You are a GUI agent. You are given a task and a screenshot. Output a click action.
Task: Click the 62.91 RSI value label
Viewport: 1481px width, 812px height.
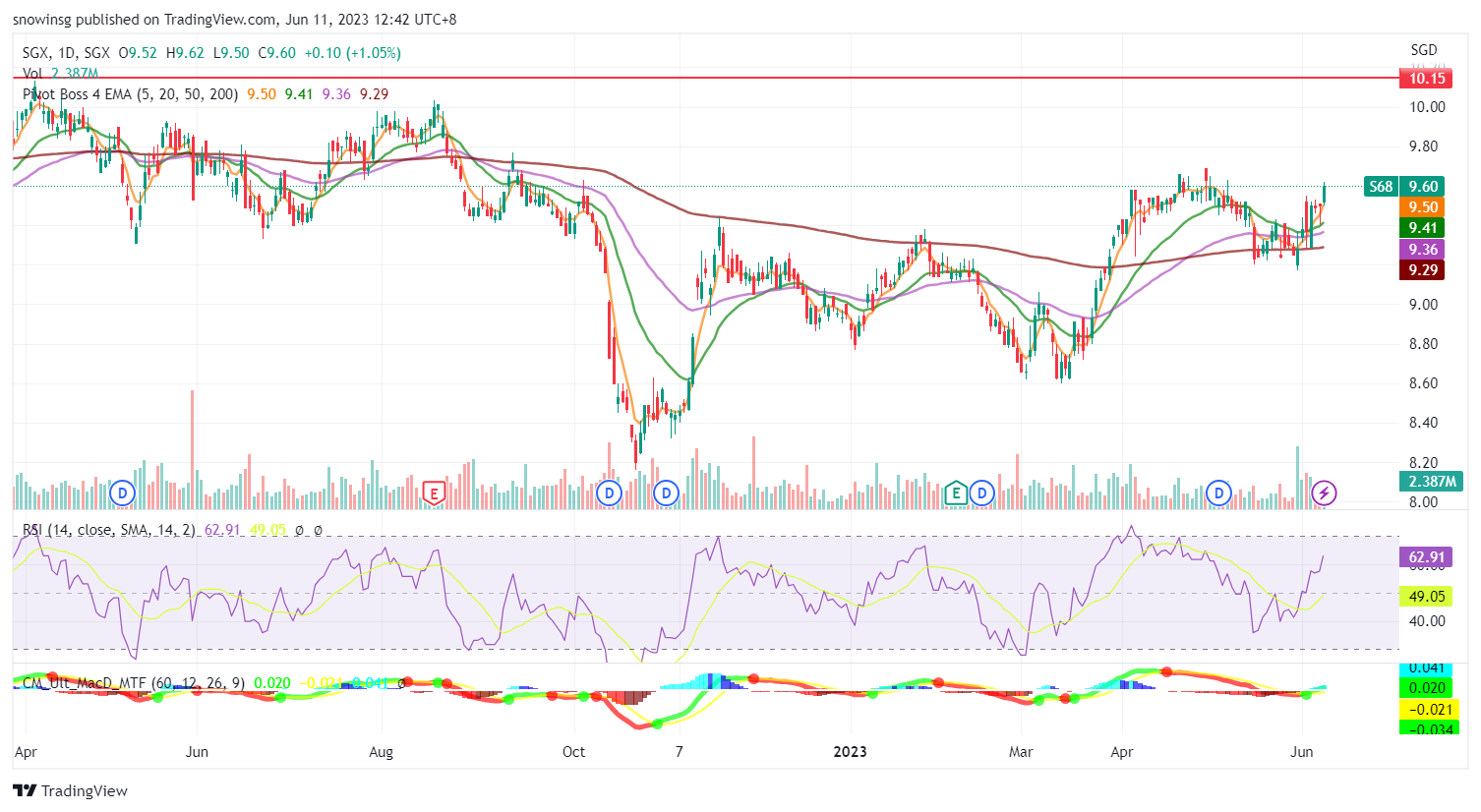[x=1427, y=556]
